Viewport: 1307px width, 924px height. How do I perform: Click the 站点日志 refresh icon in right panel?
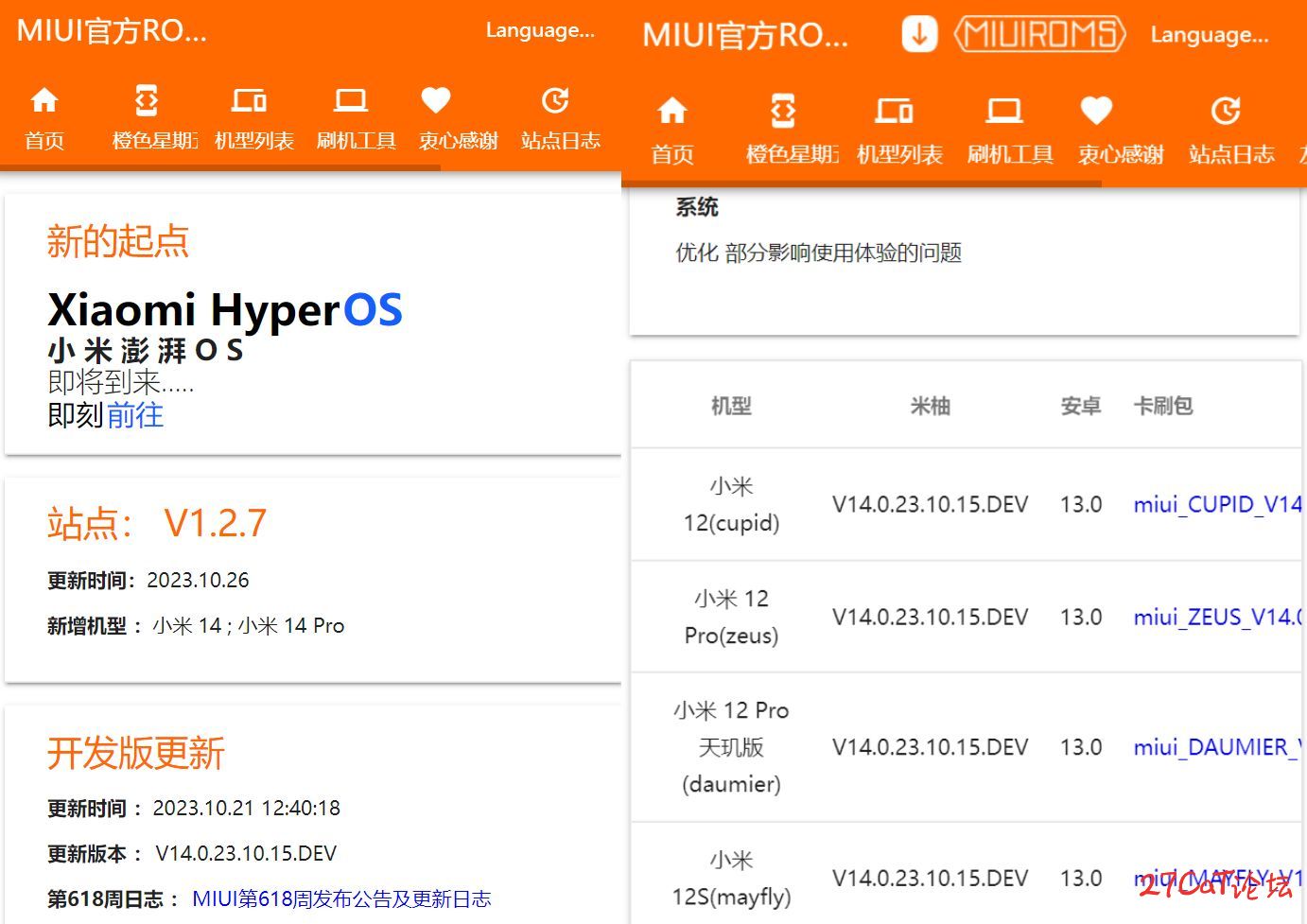[1226, 112]
